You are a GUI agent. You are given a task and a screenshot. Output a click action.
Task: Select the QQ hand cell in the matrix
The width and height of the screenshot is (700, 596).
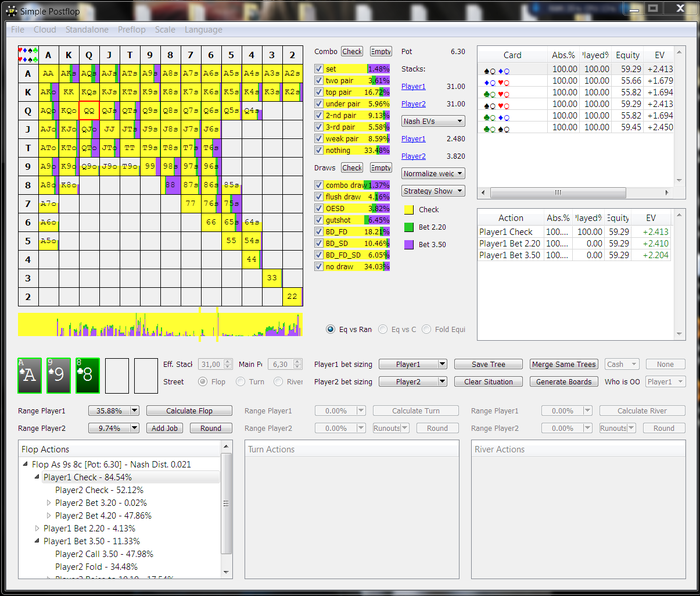(x=89, y=110)
